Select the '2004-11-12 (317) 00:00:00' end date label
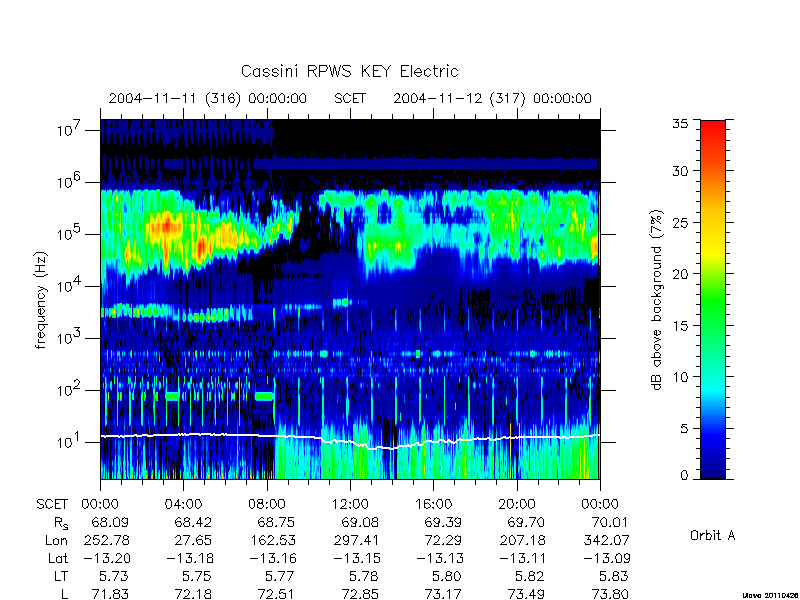 click(492, 98)
